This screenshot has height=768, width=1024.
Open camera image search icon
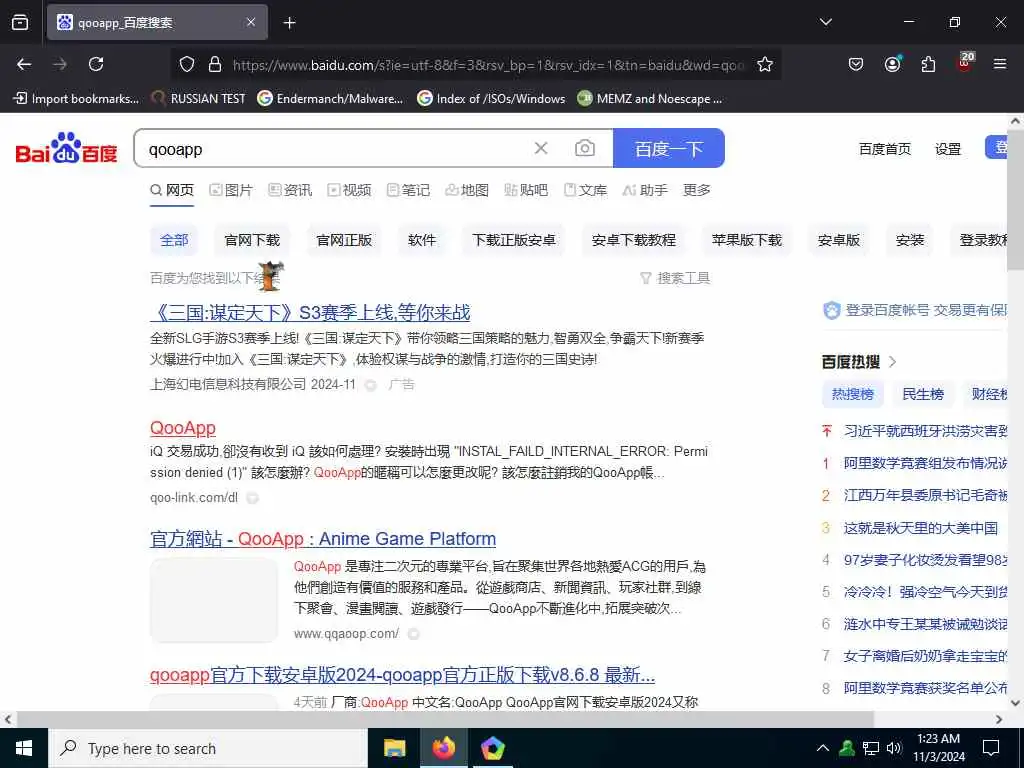click(x=584, y=148)
